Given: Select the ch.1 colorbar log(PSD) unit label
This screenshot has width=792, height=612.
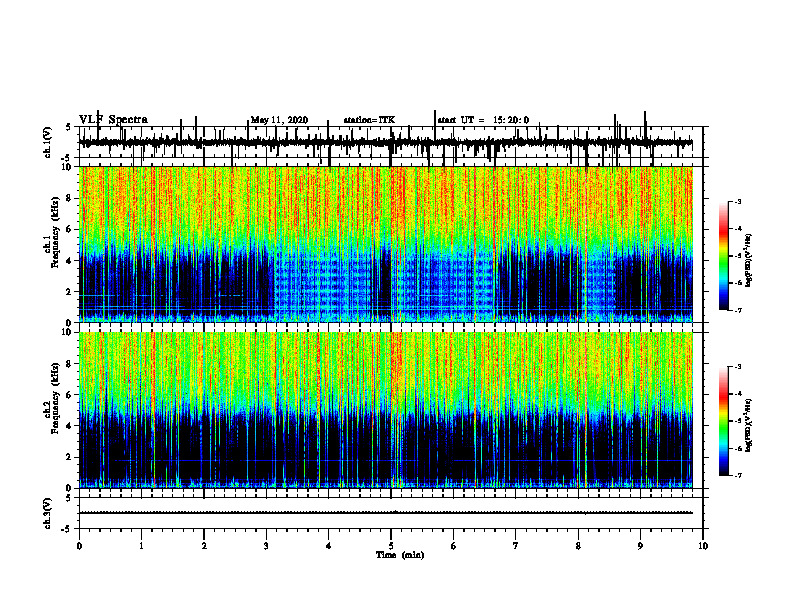Looking at the screenshot, I should tap(749, 261).
